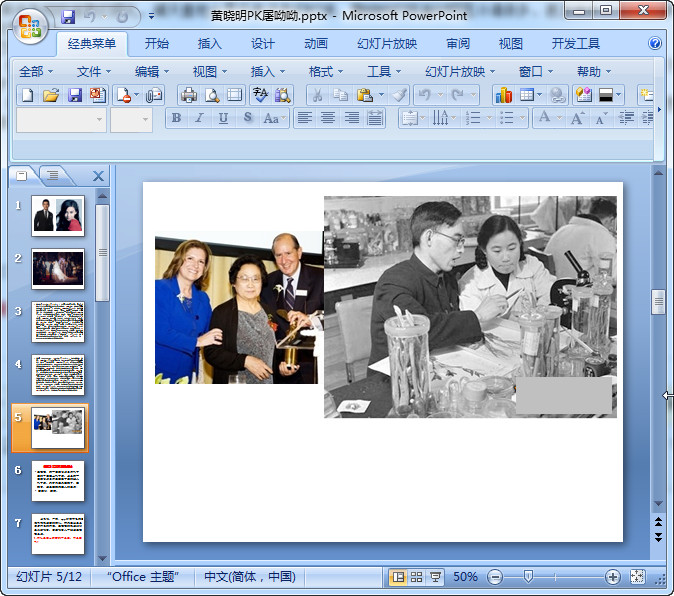674x596 pixels.
Task: Expand the 格式 dropdown menu
Action: click(326, 71)
